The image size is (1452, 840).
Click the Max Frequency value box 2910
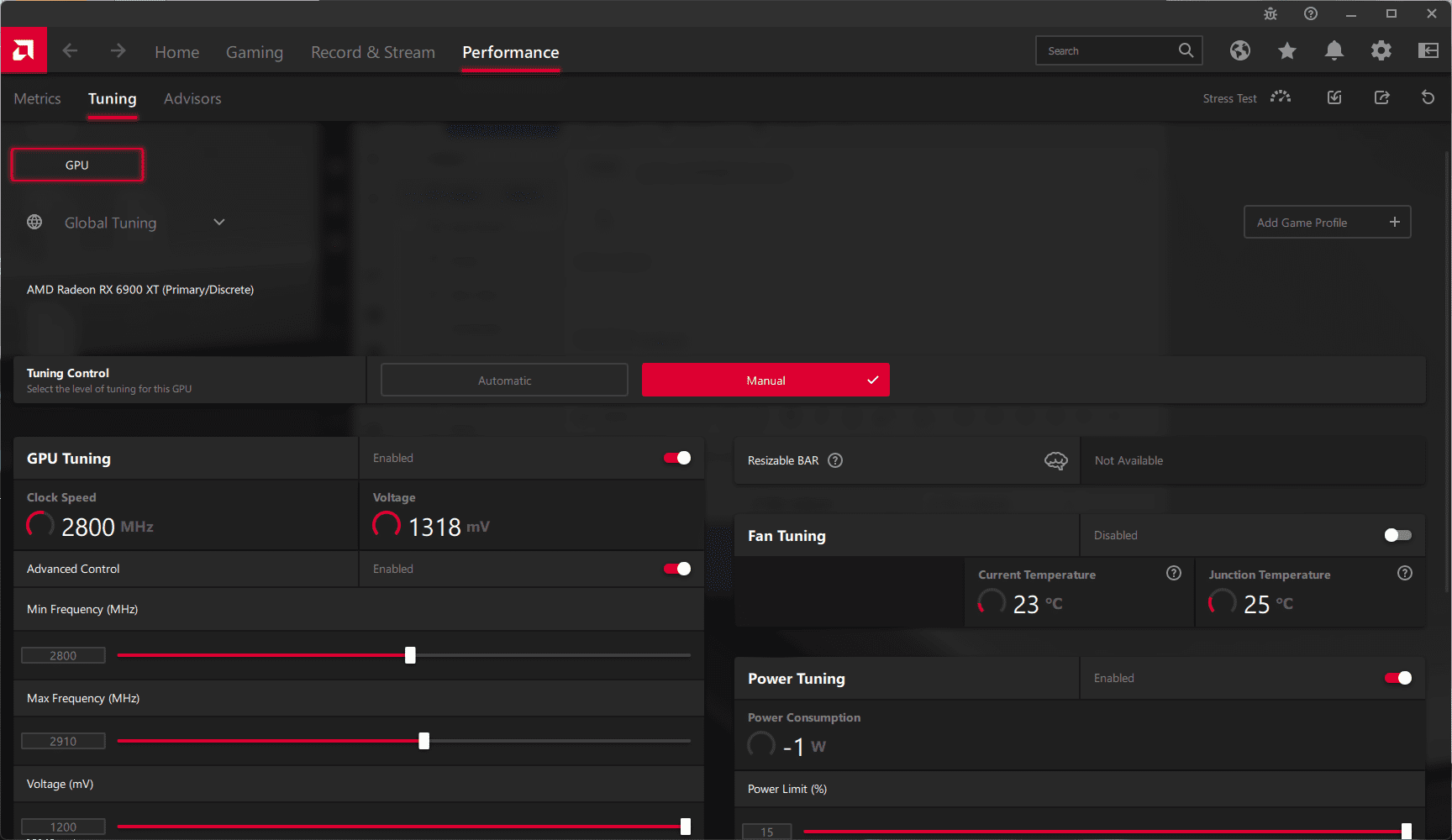pyautogui.click(x=63, y=741)
